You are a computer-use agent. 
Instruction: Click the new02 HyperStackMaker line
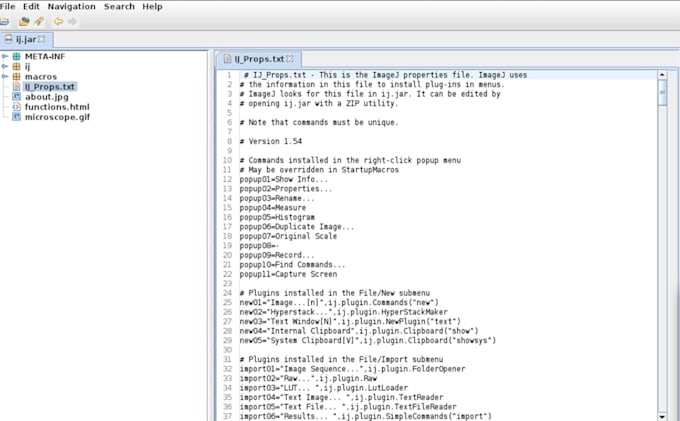(x=343, y=312)
